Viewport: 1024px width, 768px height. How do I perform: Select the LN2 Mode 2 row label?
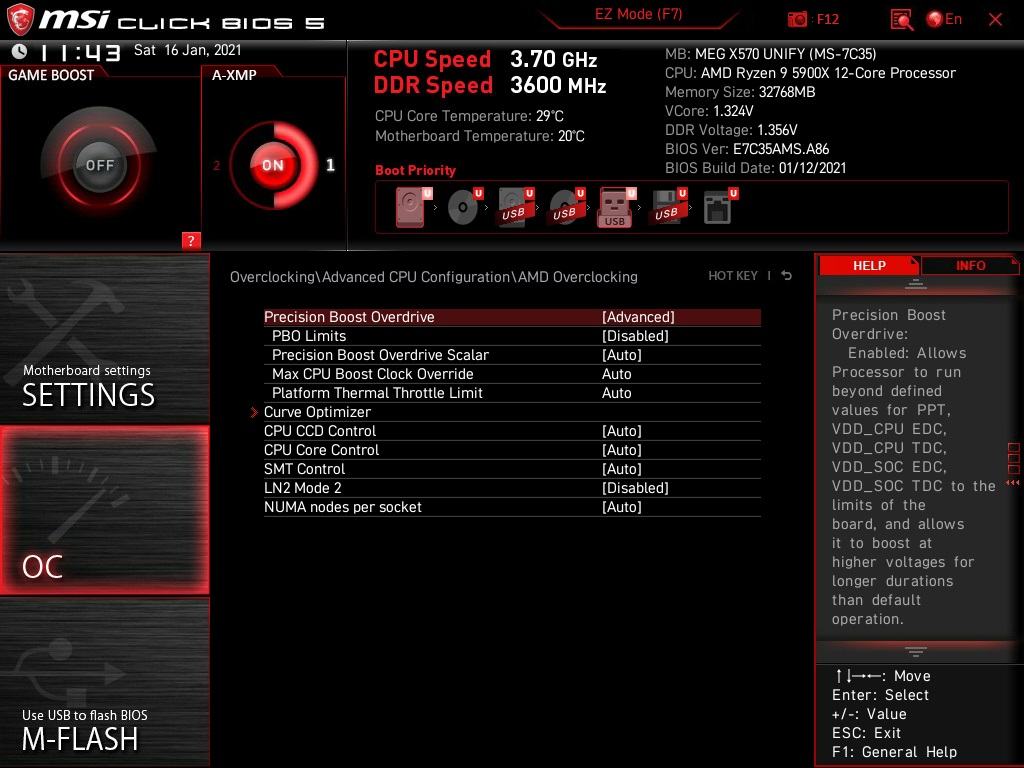point(302,487)
